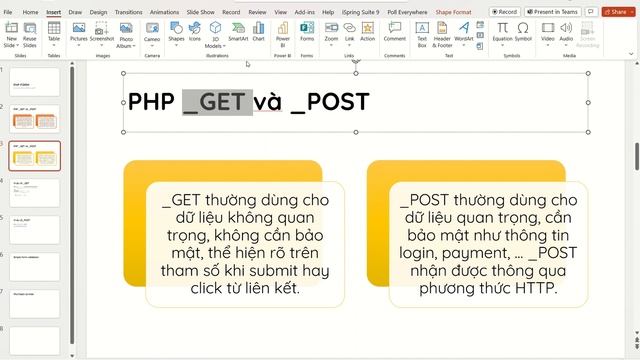This screenshot has width=640, height=360.
Task: Click the "_POST thường dùng cho" text card
Action: point(488,244)
